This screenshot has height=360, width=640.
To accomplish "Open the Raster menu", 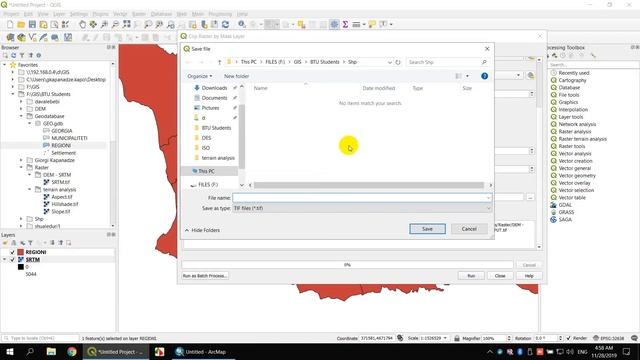I will [x=139, y=14].
